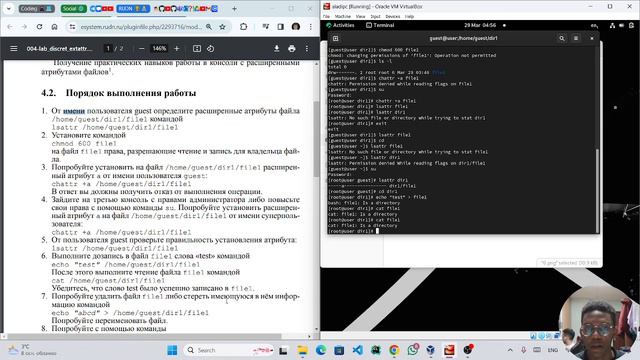Open a new terminal tab button

[x=336, y=38]
